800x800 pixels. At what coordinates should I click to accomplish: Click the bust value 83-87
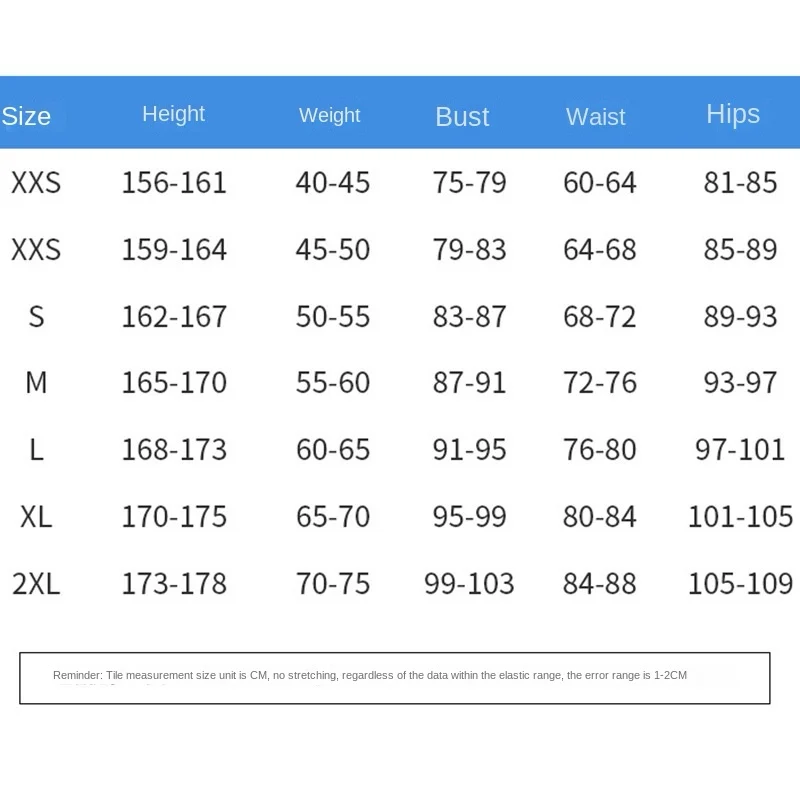(469, 316)
